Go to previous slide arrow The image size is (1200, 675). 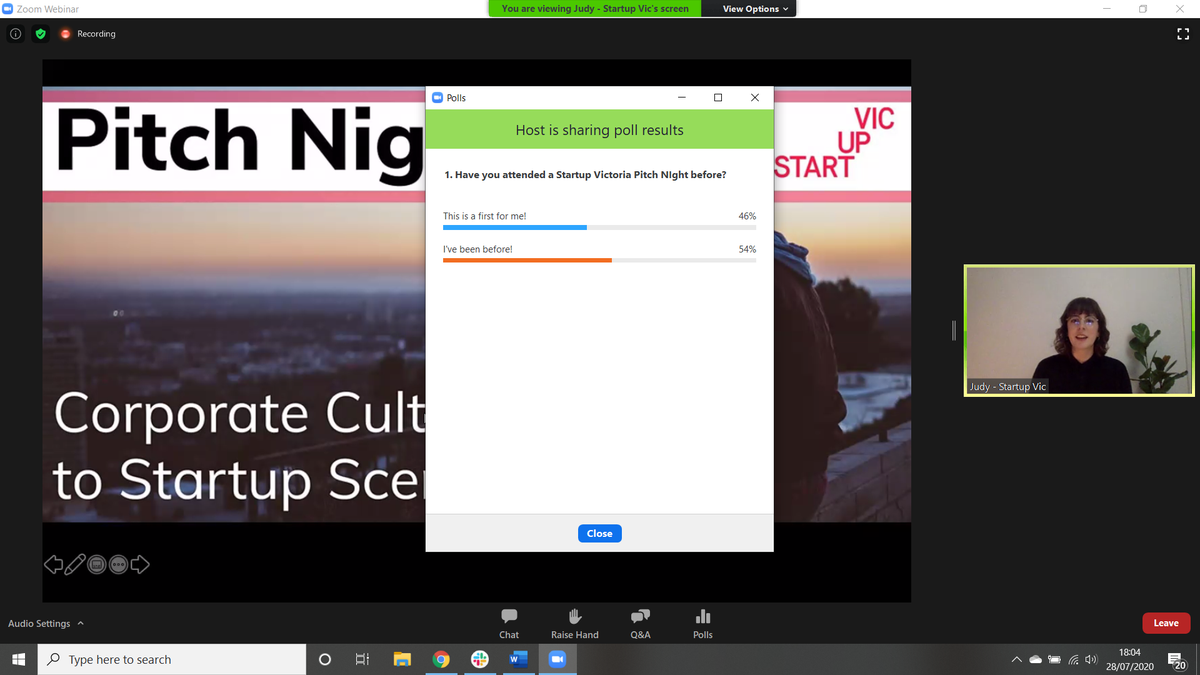(x=53, y=565)
